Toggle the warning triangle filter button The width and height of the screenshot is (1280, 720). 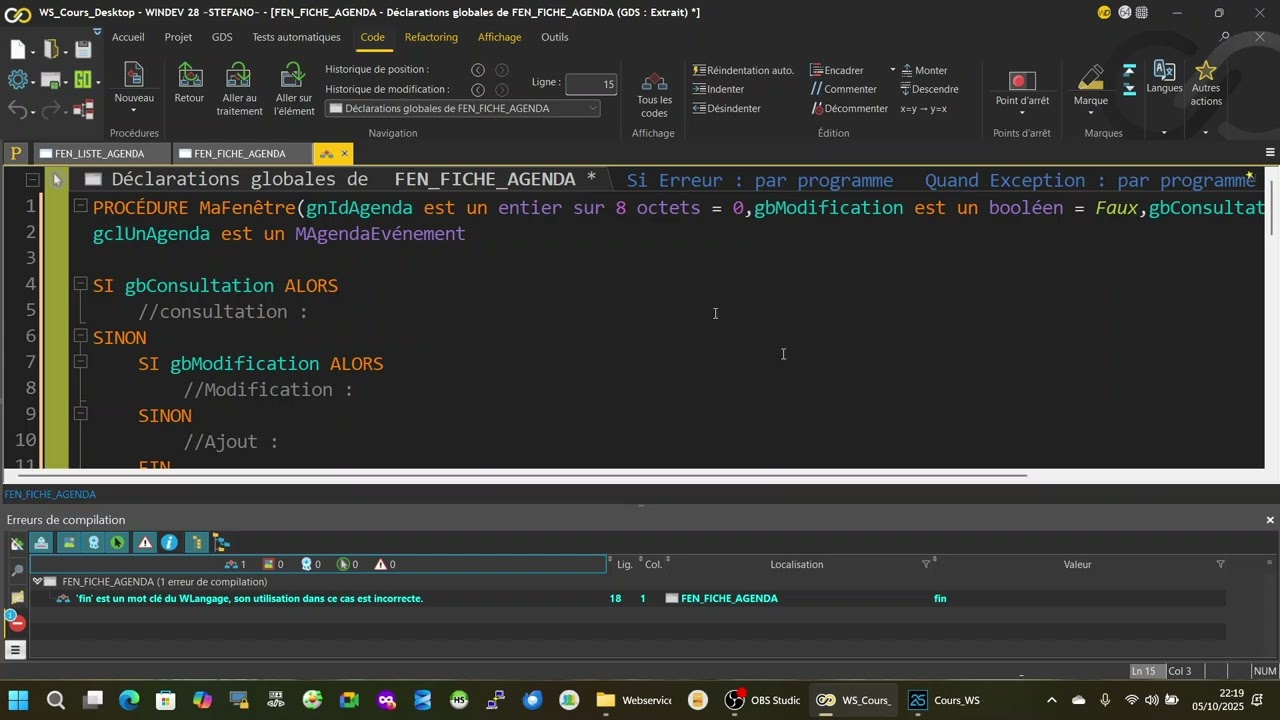pyautogui.click(x=145, y=542)
